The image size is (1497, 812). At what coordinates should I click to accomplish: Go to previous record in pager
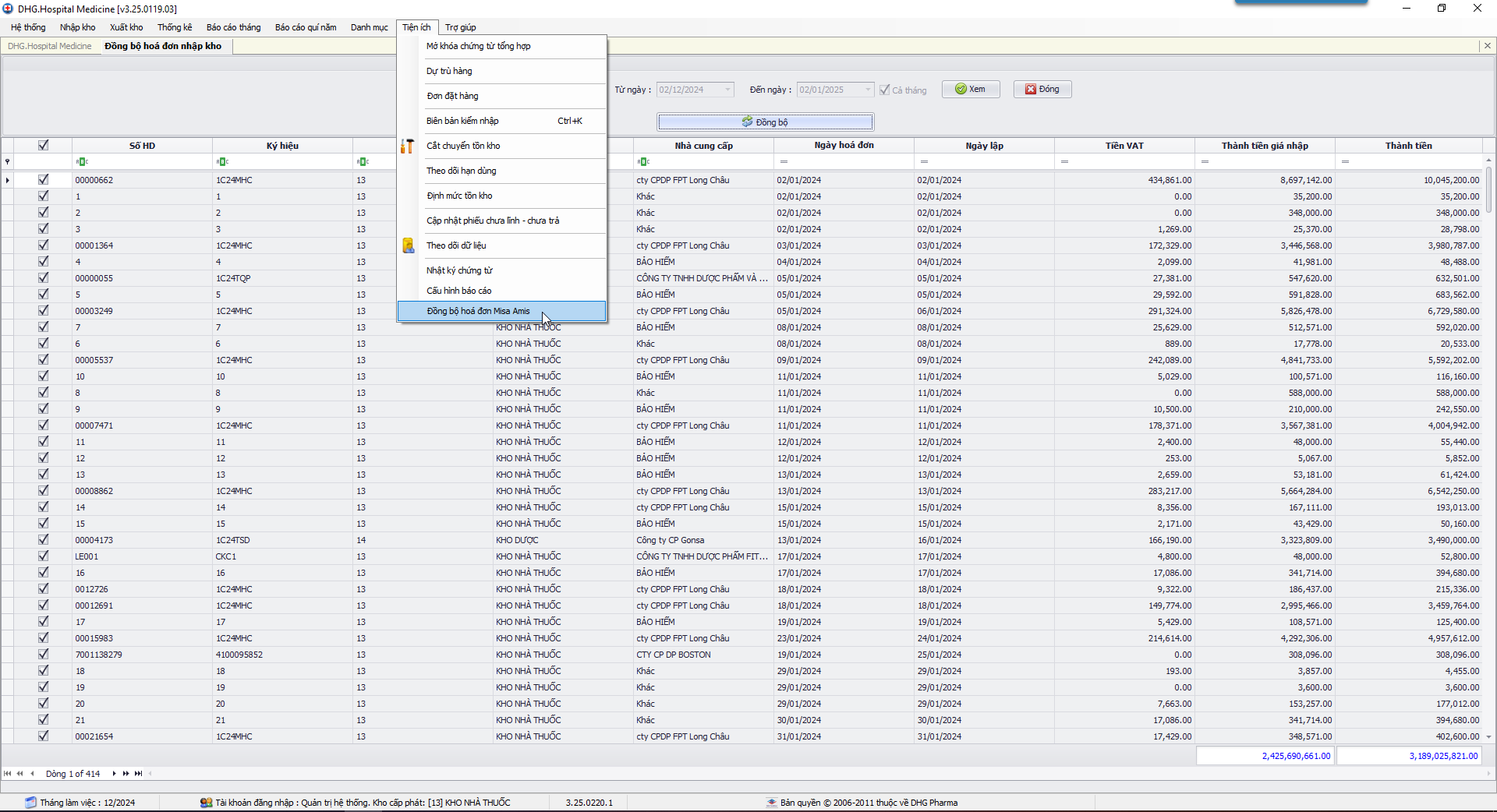[32, 774]
